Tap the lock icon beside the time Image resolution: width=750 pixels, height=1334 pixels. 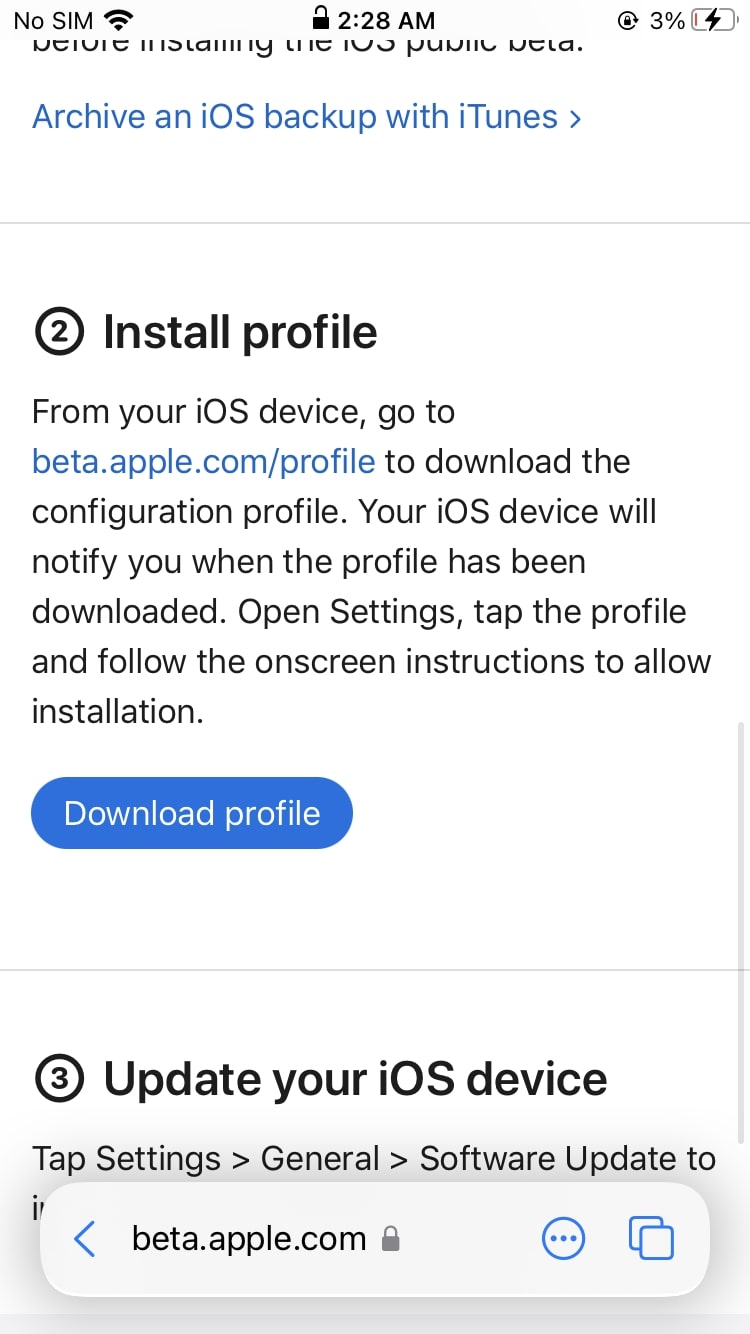pyautogui.click(x=320, y=18)
